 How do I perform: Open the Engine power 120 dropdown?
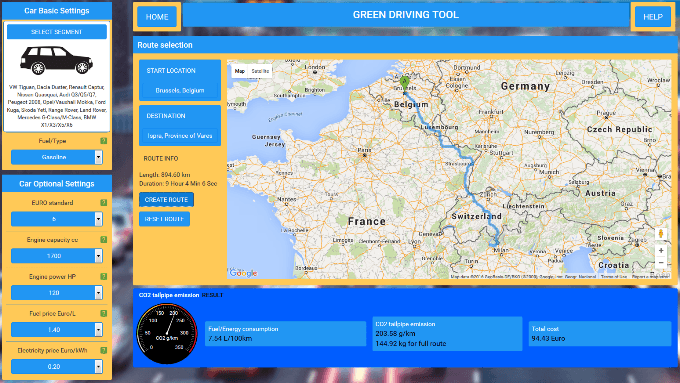pyautogui.click(x=57, y=293)
